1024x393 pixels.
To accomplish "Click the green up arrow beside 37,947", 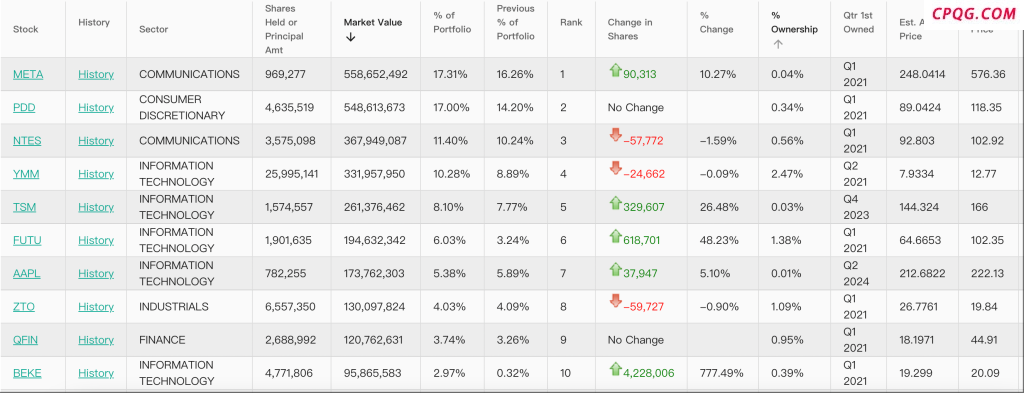I will [615, 270].
